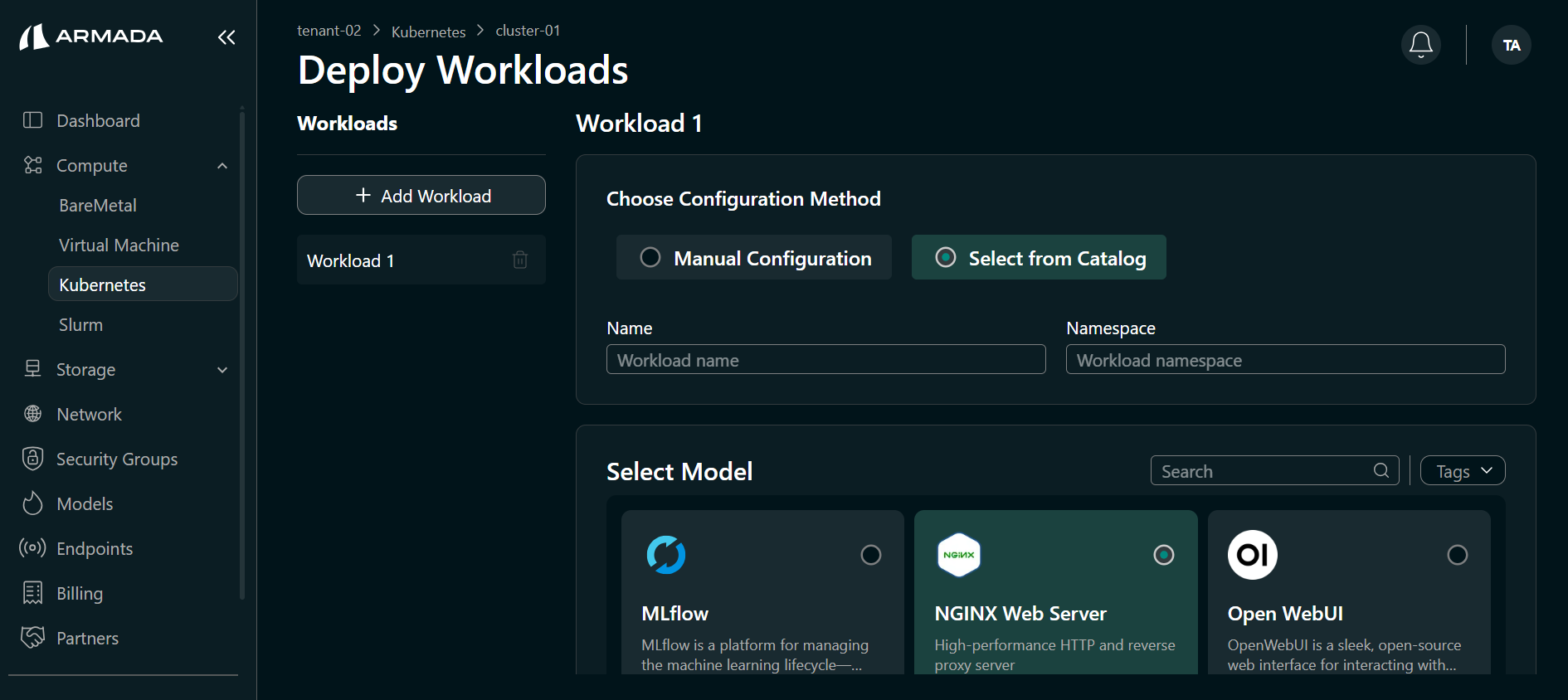Click the NGINX Web Server card title
The height and width of the screenshot is (700, 1568).
[1020, 614]
